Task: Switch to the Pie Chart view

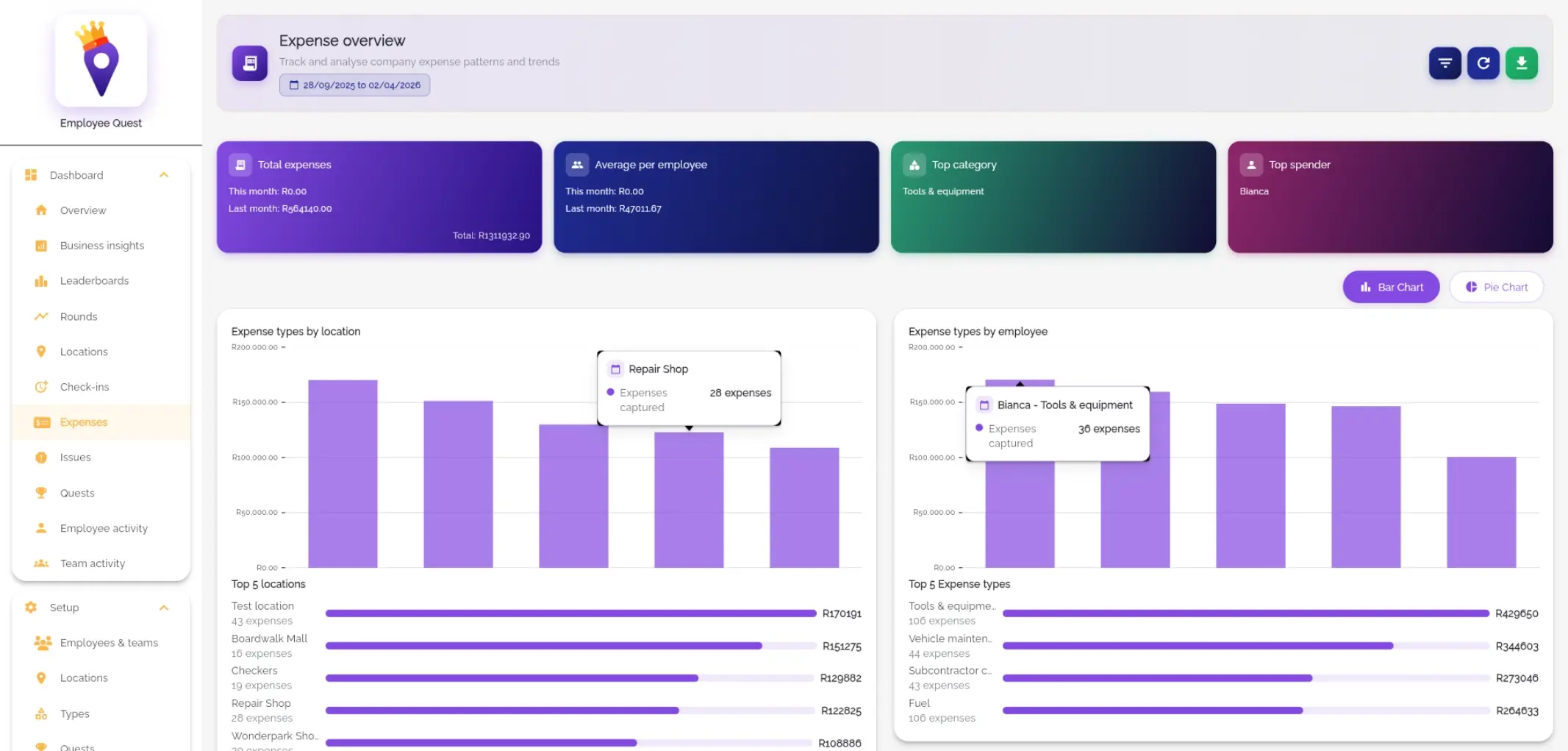Action: [1496, 287]
